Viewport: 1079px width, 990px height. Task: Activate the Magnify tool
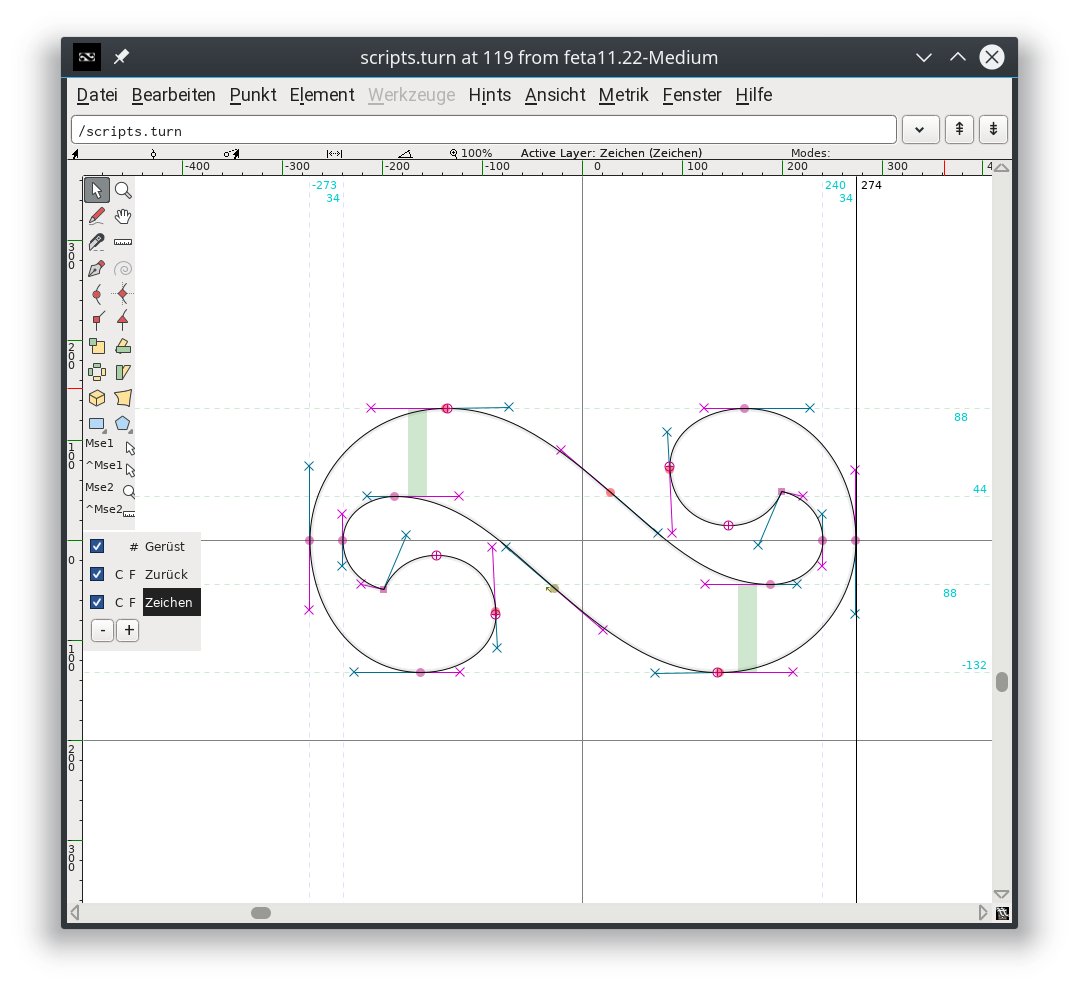tap(122, 189)
